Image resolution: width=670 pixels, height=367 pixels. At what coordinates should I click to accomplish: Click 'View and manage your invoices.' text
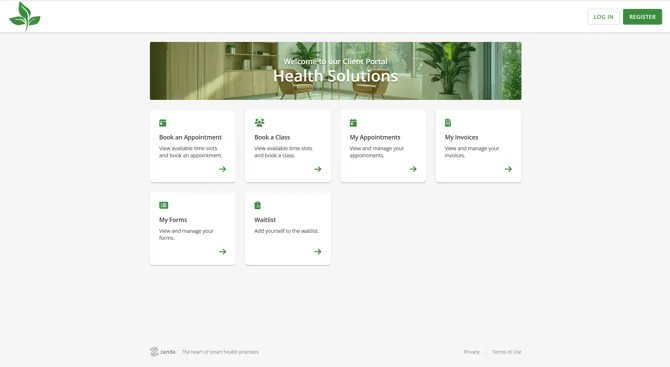tap(472, 152)
